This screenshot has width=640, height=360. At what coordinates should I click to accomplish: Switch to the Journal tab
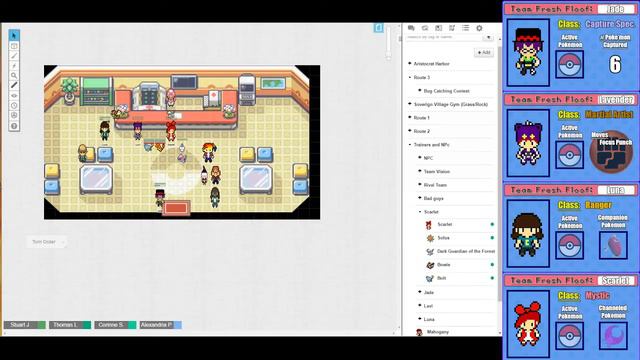[438, 28]
